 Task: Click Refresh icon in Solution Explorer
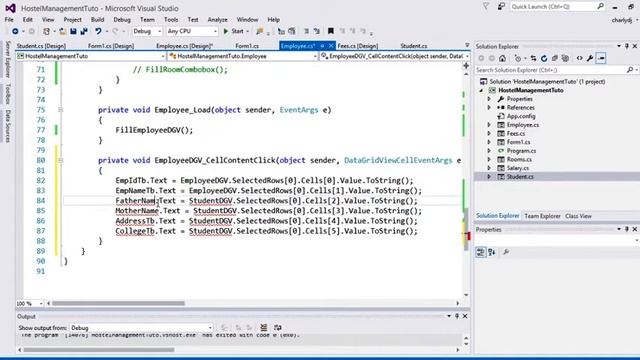click(544, 58)
